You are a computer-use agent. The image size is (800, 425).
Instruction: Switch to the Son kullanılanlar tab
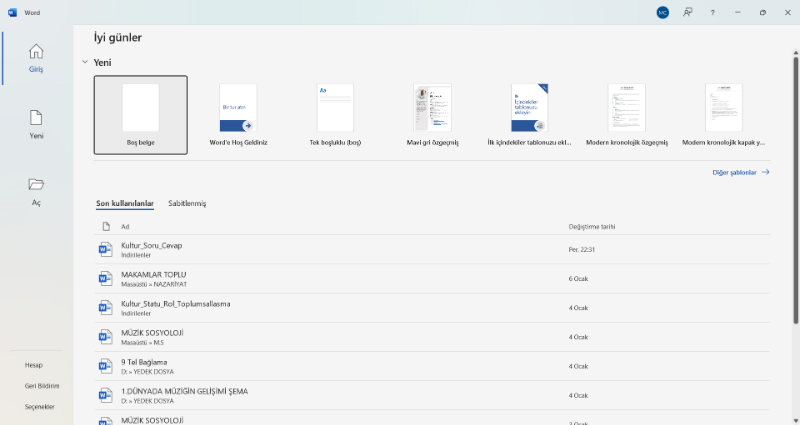[x=125, y=203]
